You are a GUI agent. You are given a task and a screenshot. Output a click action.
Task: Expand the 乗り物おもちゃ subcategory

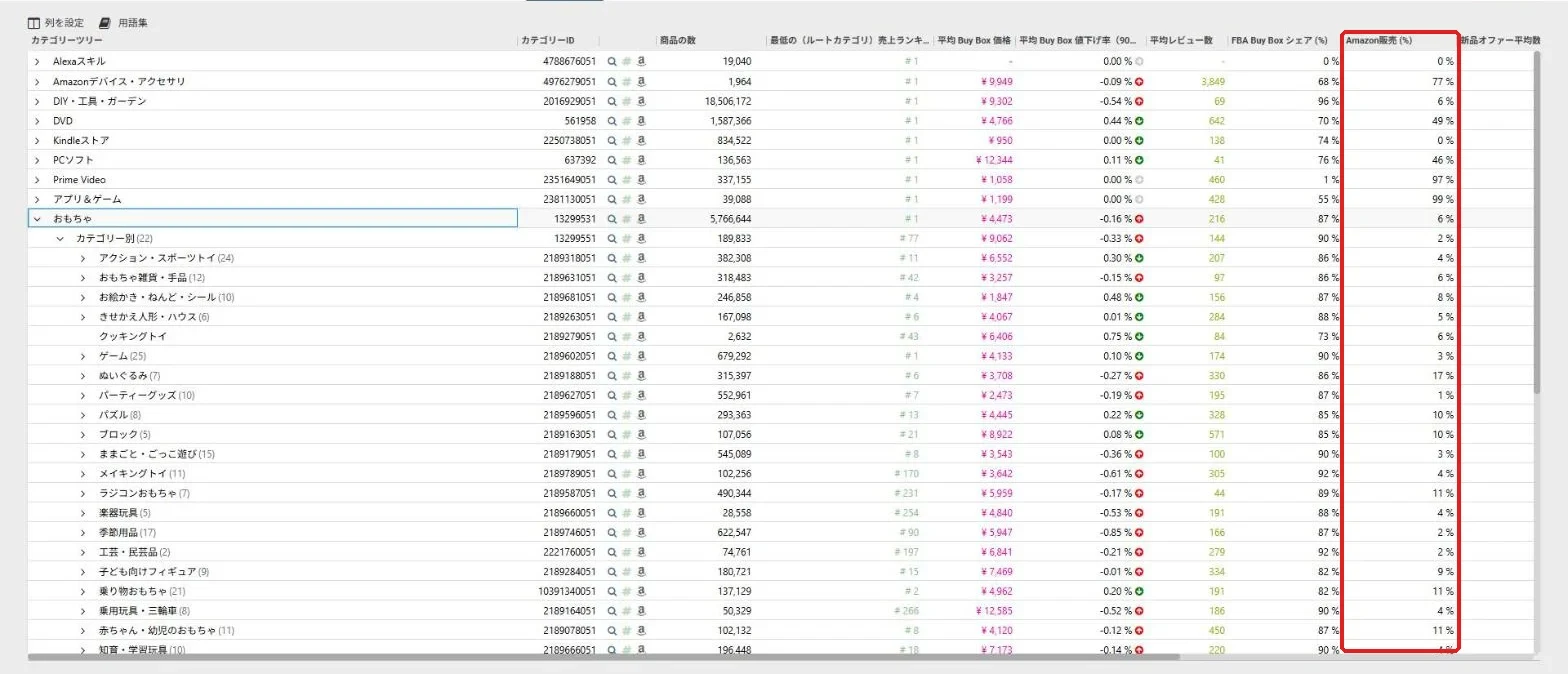click(x=83, y=591)
